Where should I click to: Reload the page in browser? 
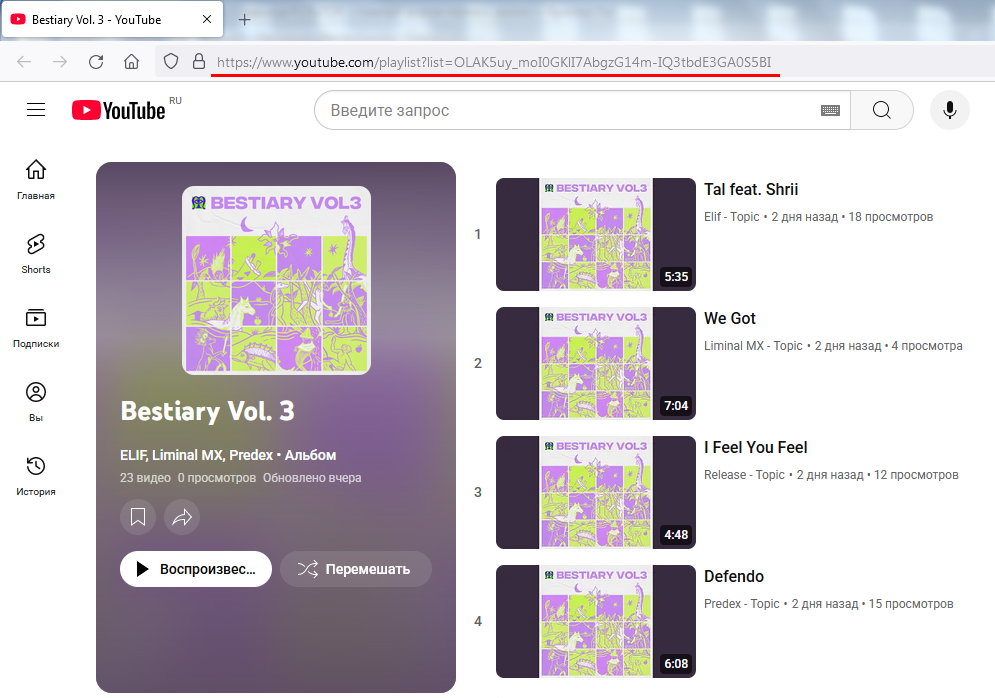[x=96, y=62]
